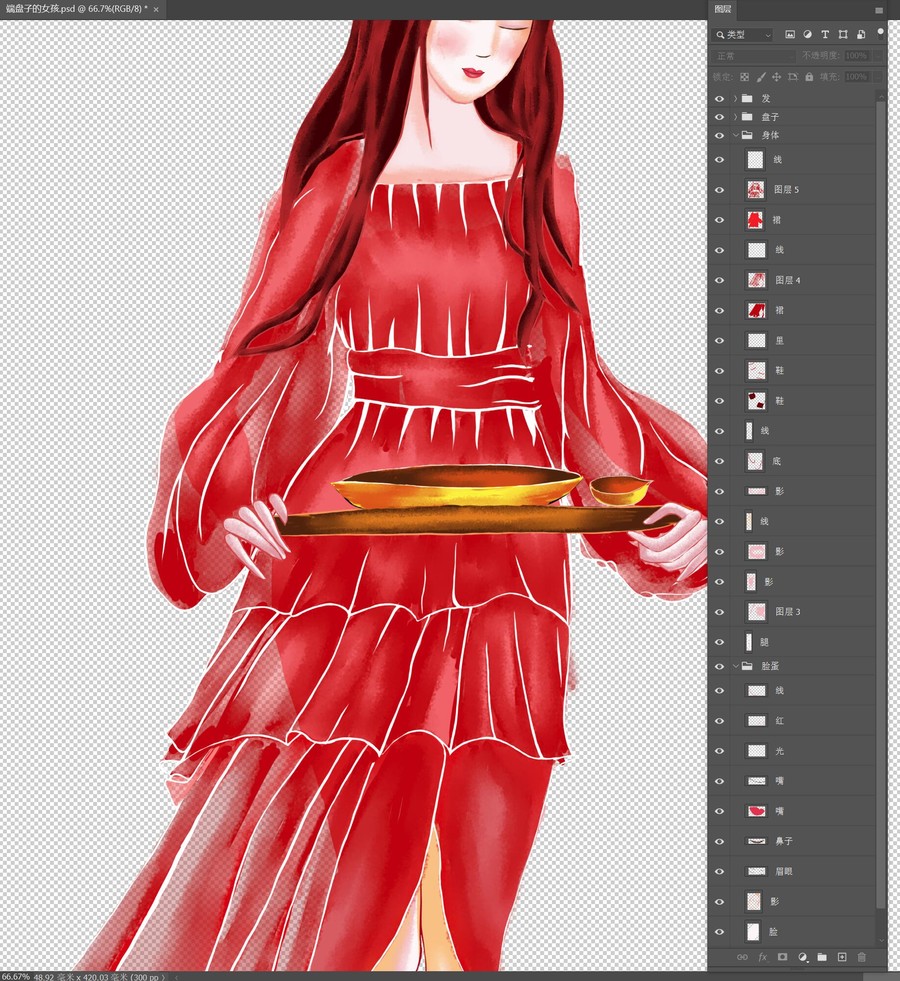Create new layer icon
The height and width of the screenshot is (981, 900).
click(x=842, y=957)
